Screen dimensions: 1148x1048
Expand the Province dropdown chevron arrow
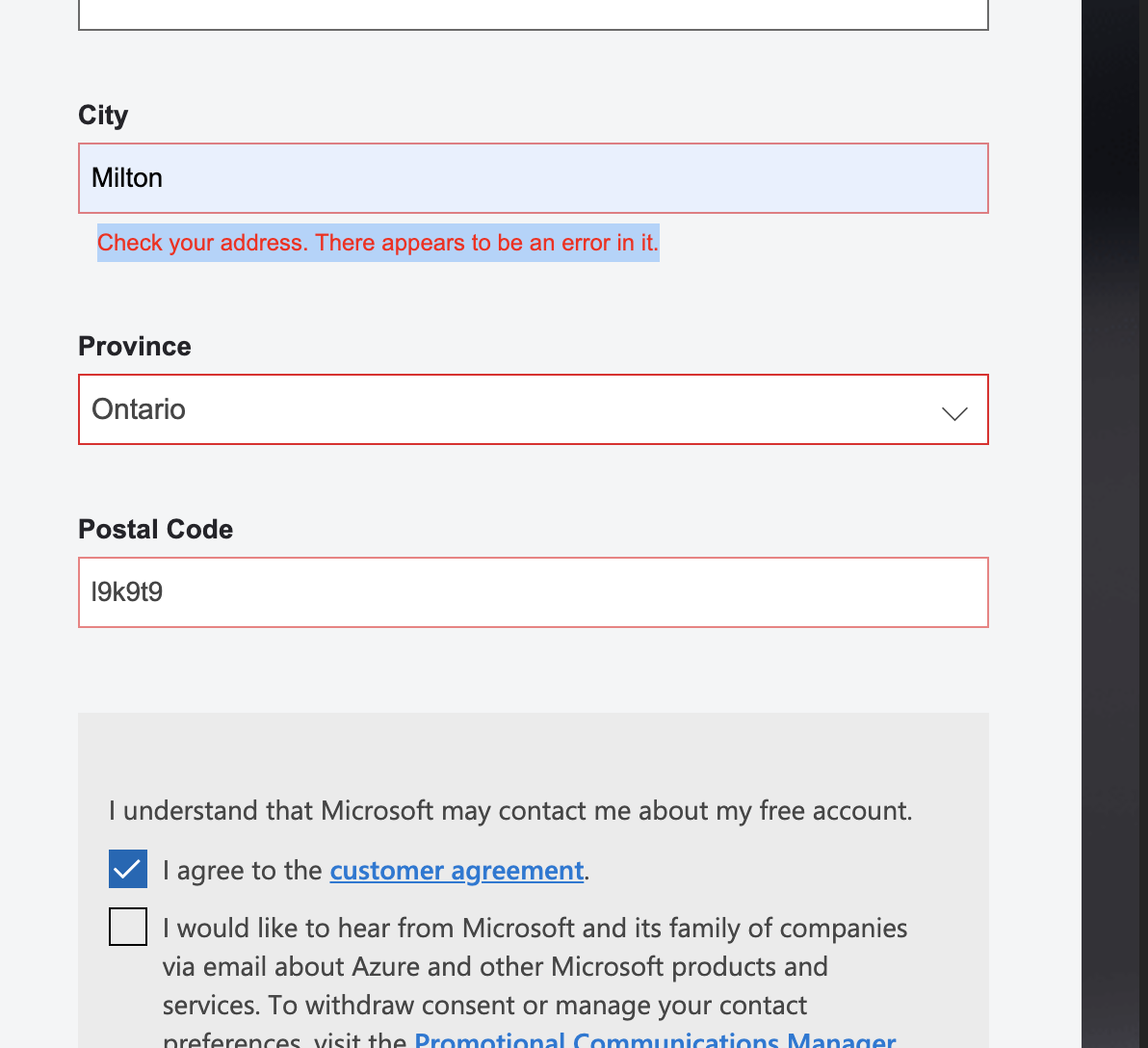pyautogui.click(x=953, y=413)
